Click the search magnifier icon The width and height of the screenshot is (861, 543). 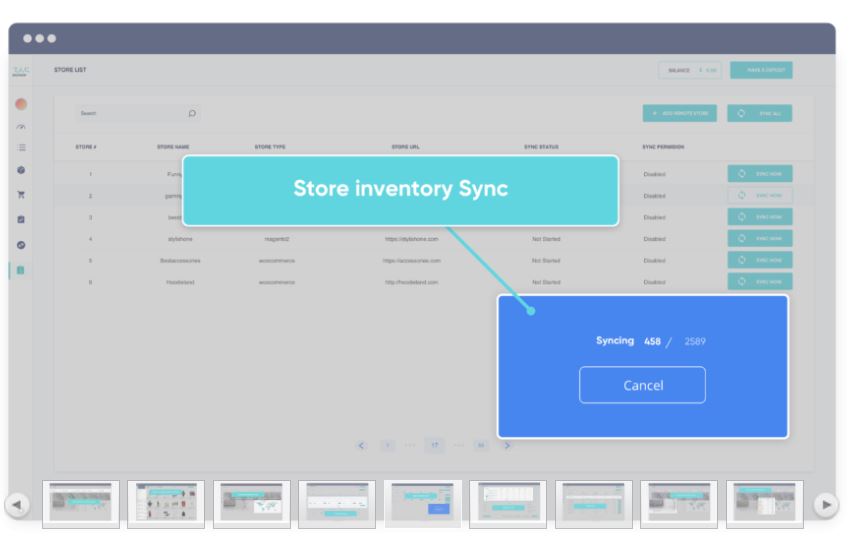tap(192, 113)
